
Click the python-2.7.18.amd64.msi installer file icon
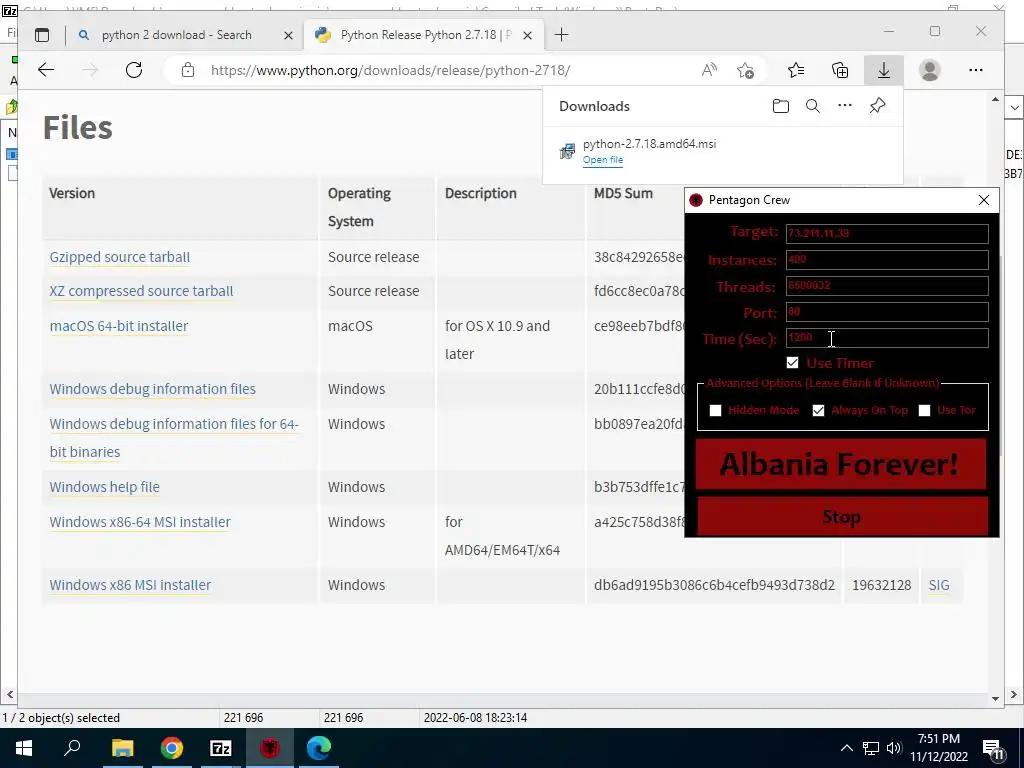(x=567, y=151)
